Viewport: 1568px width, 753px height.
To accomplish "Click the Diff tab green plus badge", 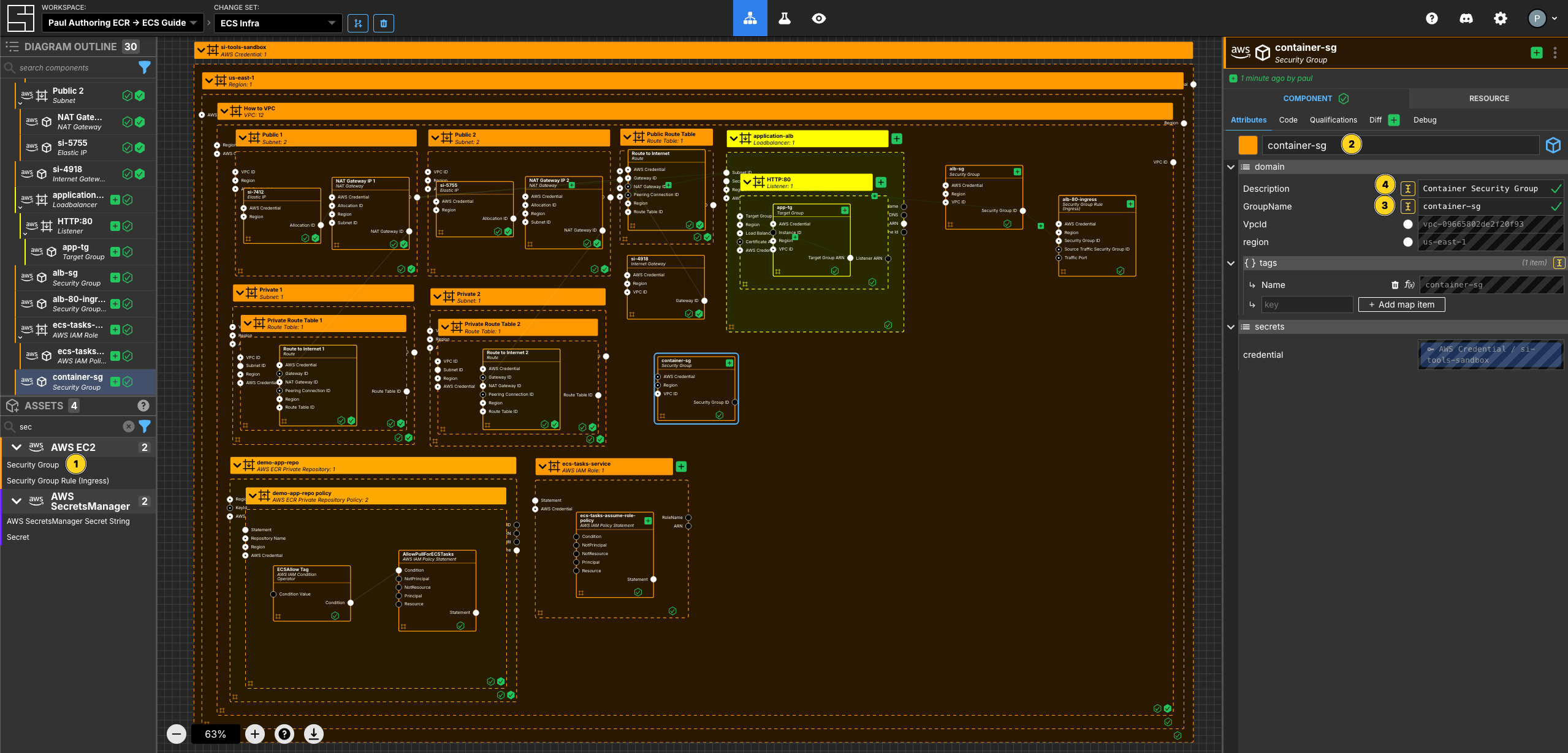I will tap(1394, 120).
